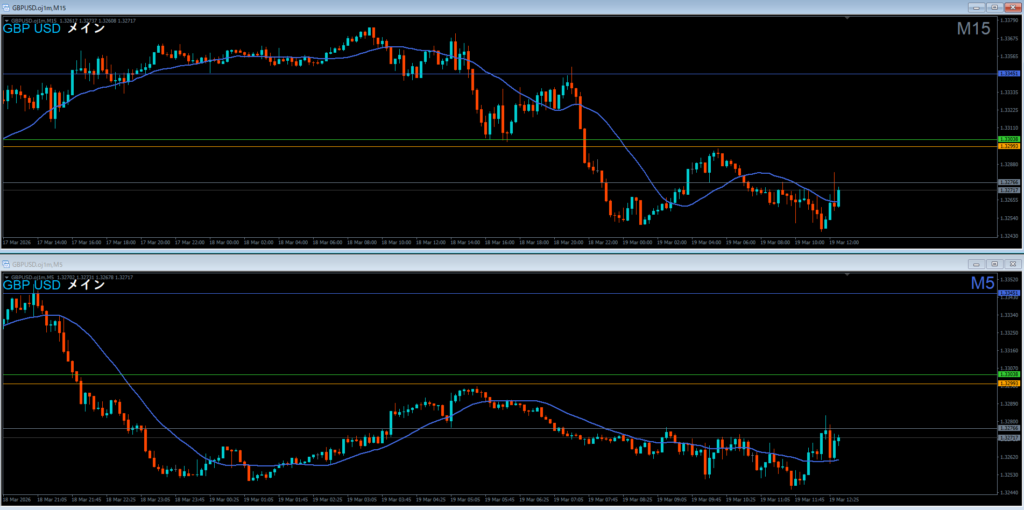Expand the one-click trading arrow on M15 chart
The width and height of the screenshot is (1024, 510).
6,19
